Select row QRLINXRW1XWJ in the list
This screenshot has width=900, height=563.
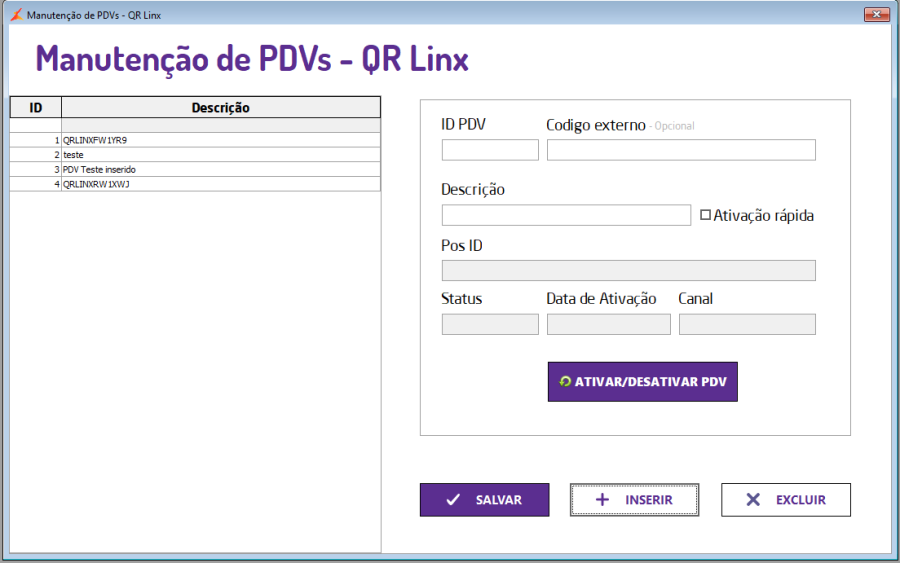click(195, 184)
